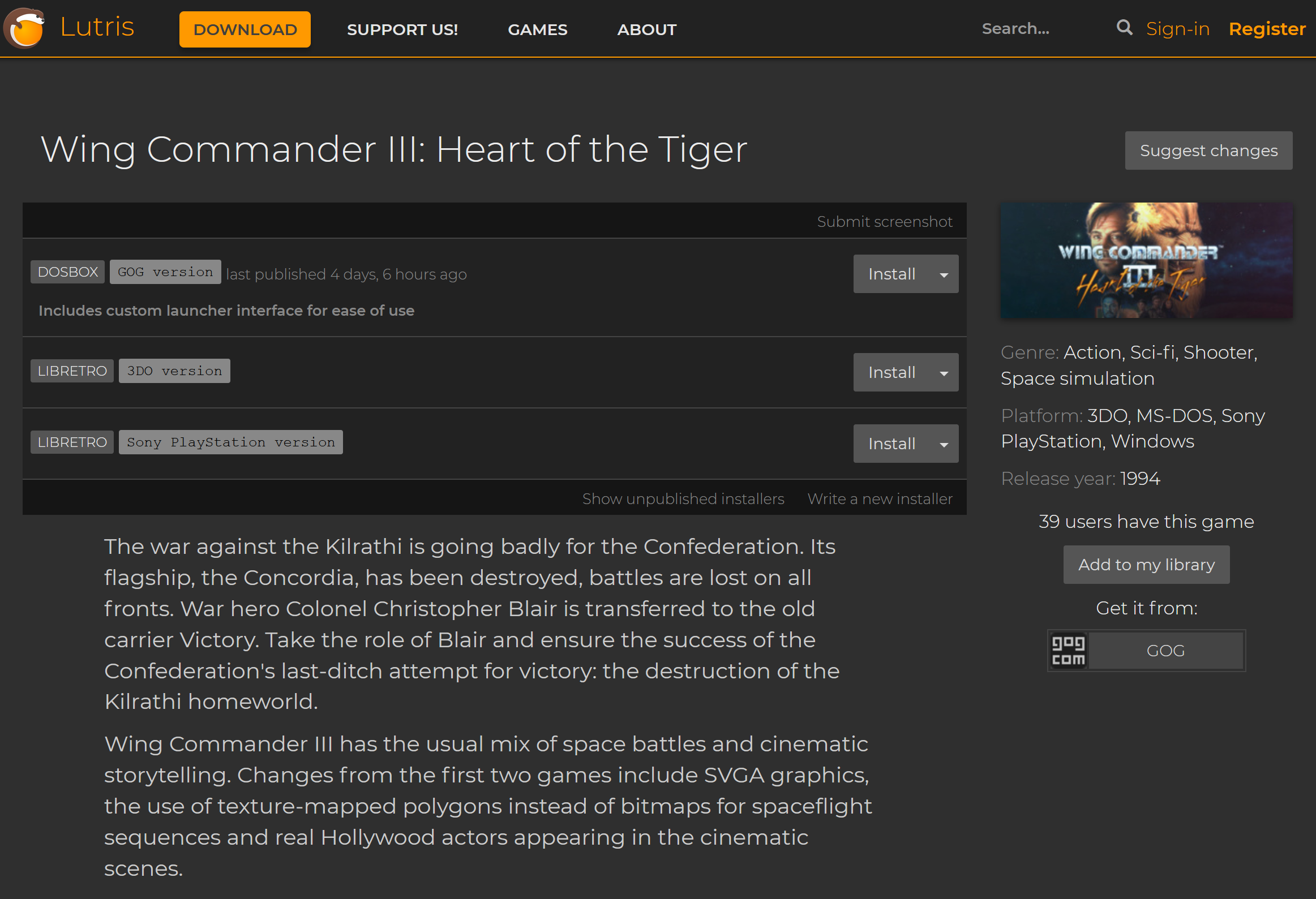This screenshot has height=899, width=1316.
Task: Open the About menu item
Action: coord(646,29)
